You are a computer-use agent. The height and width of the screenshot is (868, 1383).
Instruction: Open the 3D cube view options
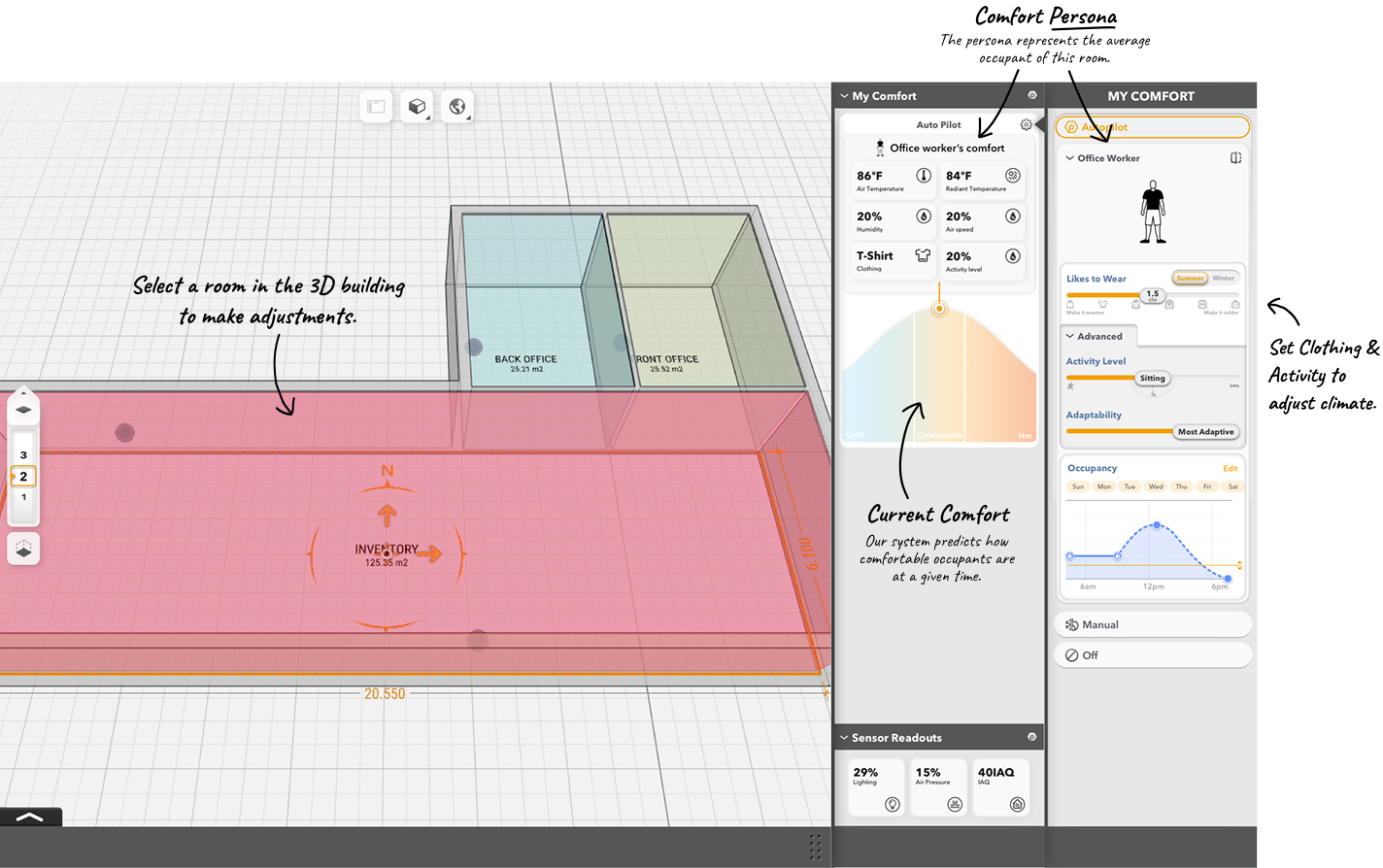click(x=417, y=107)
